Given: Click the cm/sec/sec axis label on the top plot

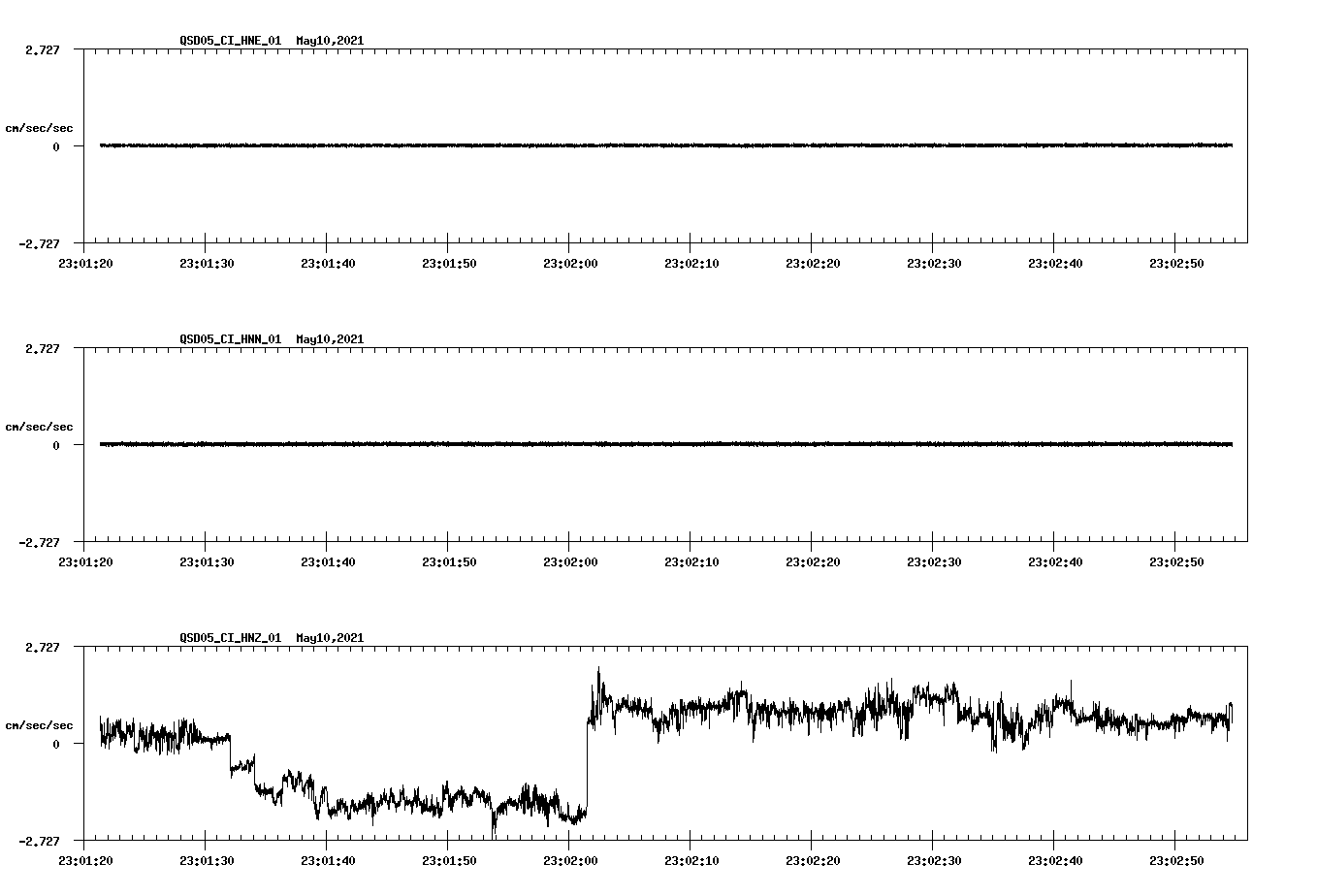Looking at the screenshot, I should pos(41,127).
